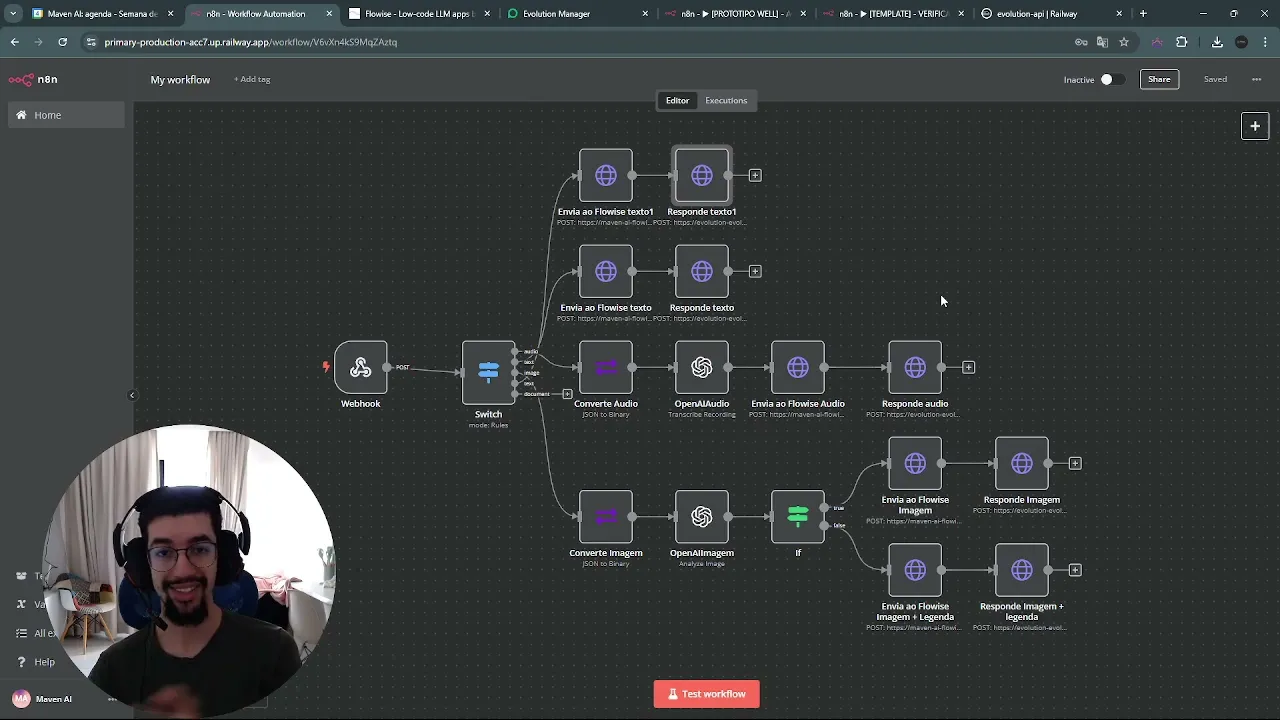Open the Converte Audio node
This screenshot has width=1280, height=720.
[606, 367]
